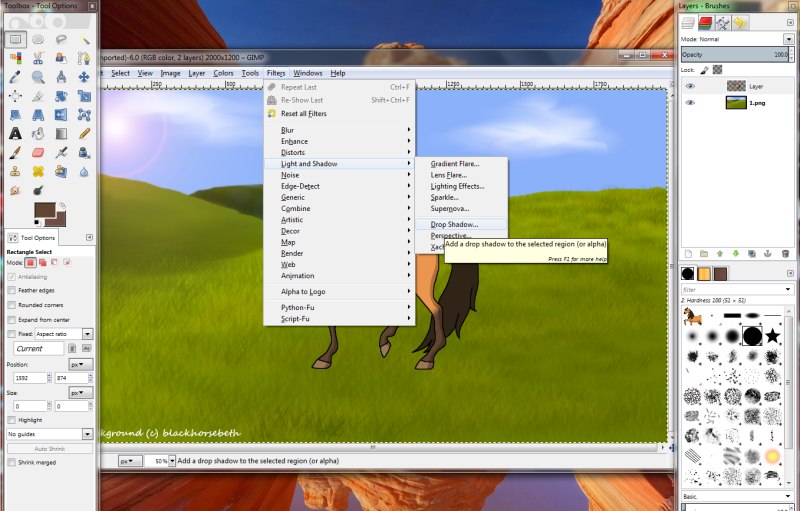This screenshot has width=800, height=511.
Task: Enable the Shrink merged checkbox
Action: tap(11, 463)
